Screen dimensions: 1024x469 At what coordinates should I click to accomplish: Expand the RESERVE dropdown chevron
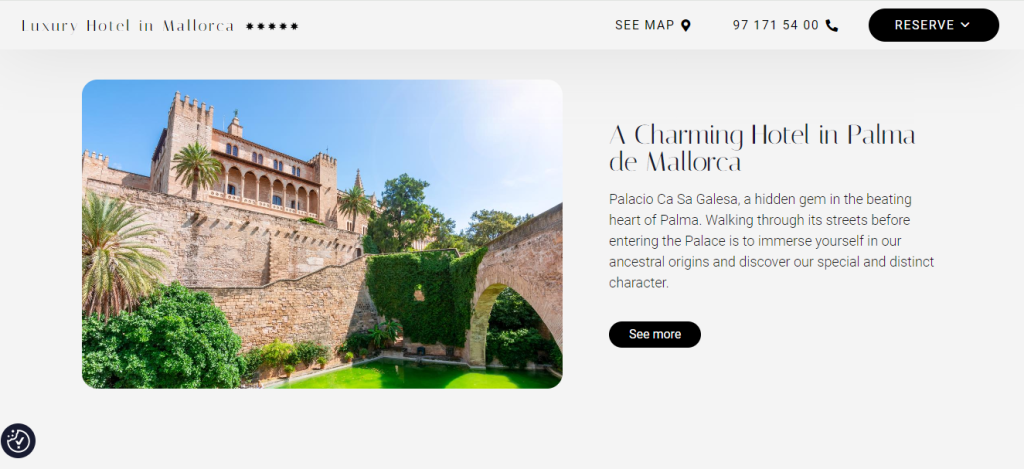[x=965, y=25]
